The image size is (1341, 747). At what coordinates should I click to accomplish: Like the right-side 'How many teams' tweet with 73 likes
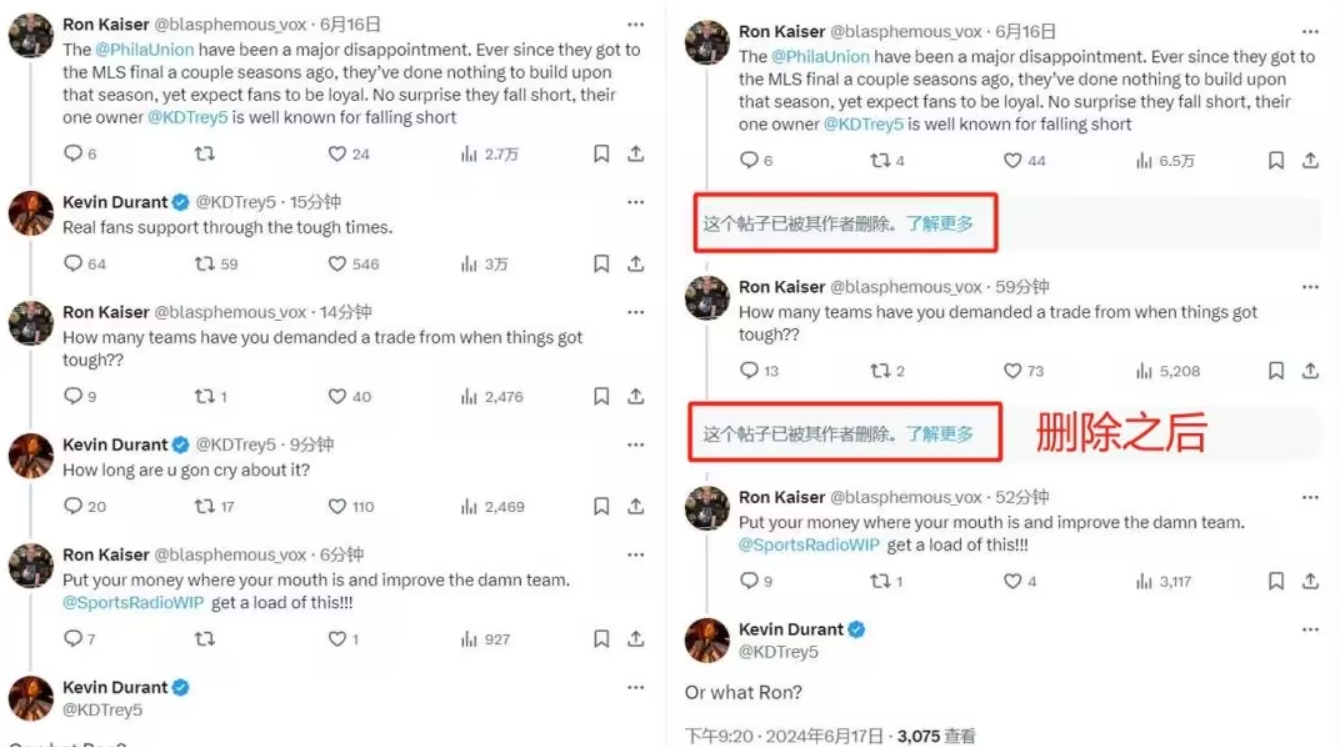pyautogui.click(x=1013, y=371)
